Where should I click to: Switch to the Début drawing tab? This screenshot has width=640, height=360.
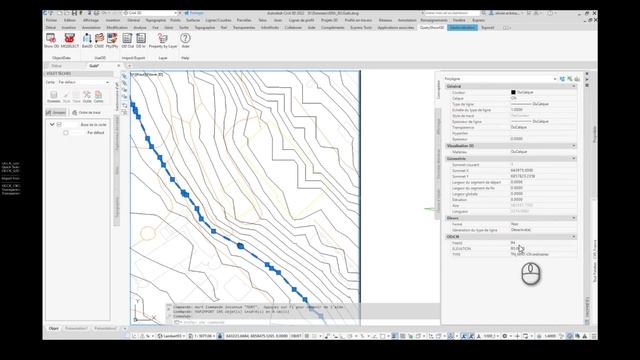[56, 66]
